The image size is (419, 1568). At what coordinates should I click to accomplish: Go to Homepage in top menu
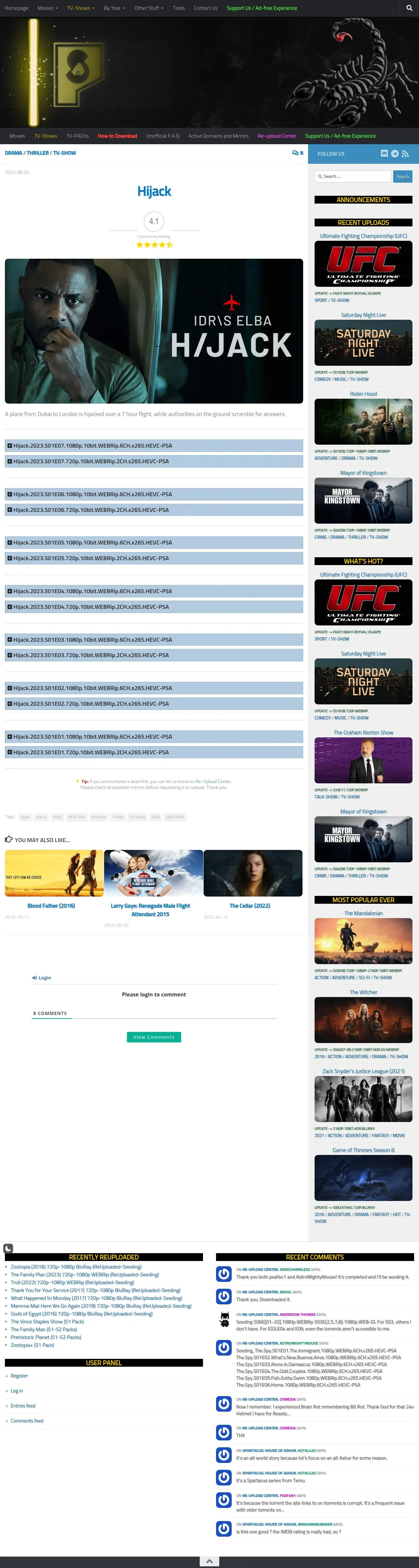tap(16, 8)
